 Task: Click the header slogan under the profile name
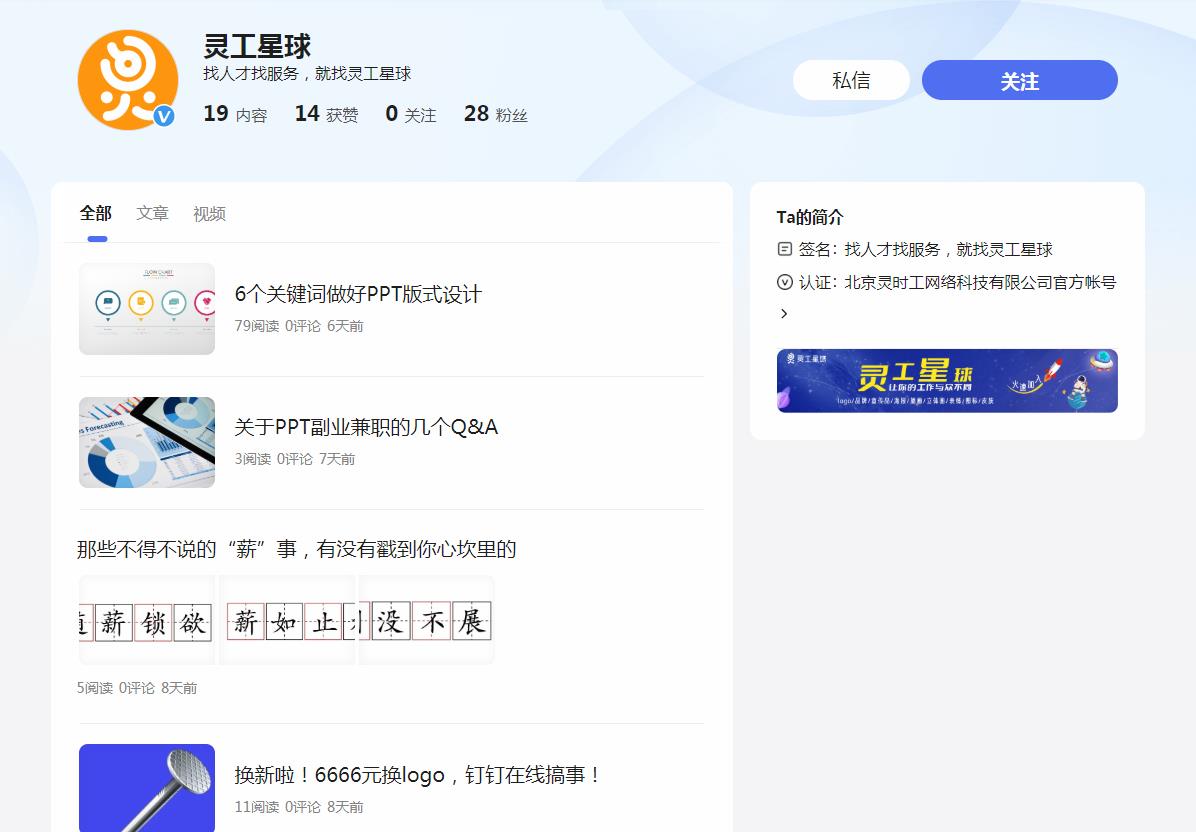pos(307,73)
